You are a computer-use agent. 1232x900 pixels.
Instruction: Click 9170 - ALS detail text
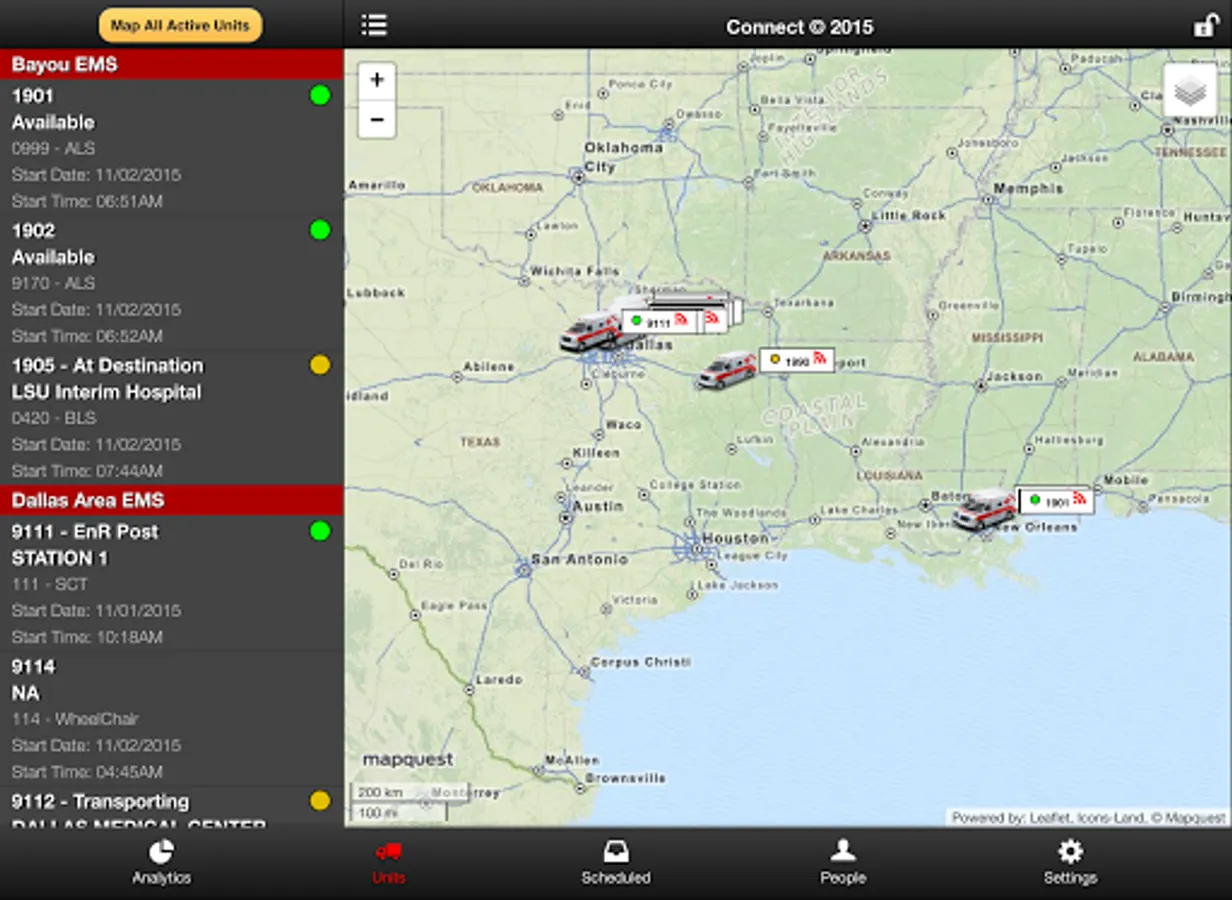pyautogui.click(x=53, y=283)
